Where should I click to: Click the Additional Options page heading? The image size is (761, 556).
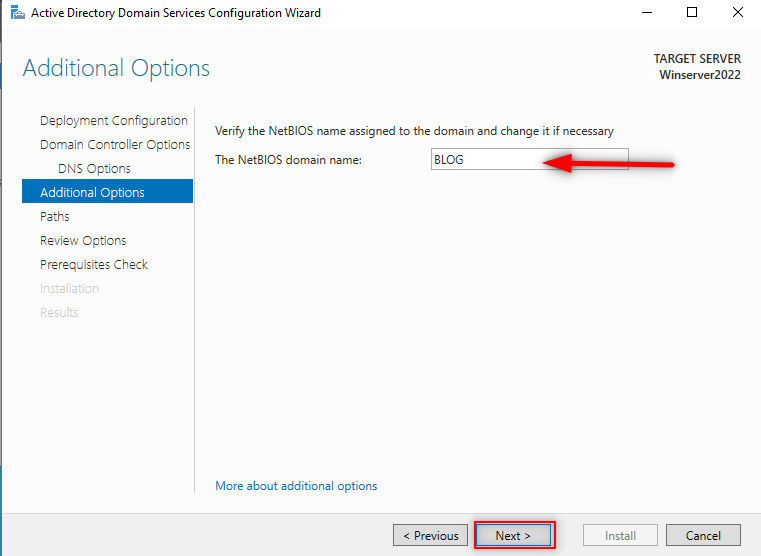click(x=116, y=69)
